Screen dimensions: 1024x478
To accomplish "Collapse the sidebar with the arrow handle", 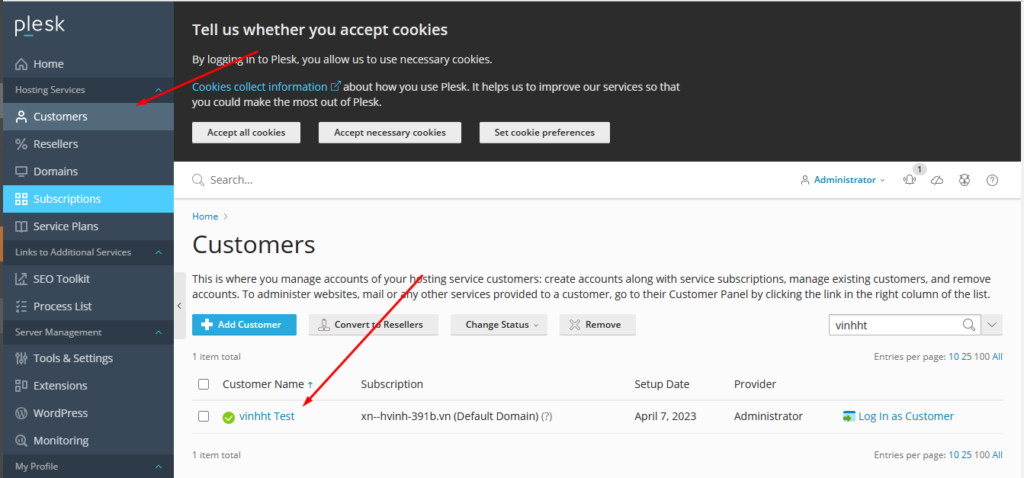I will pos(178,305).
